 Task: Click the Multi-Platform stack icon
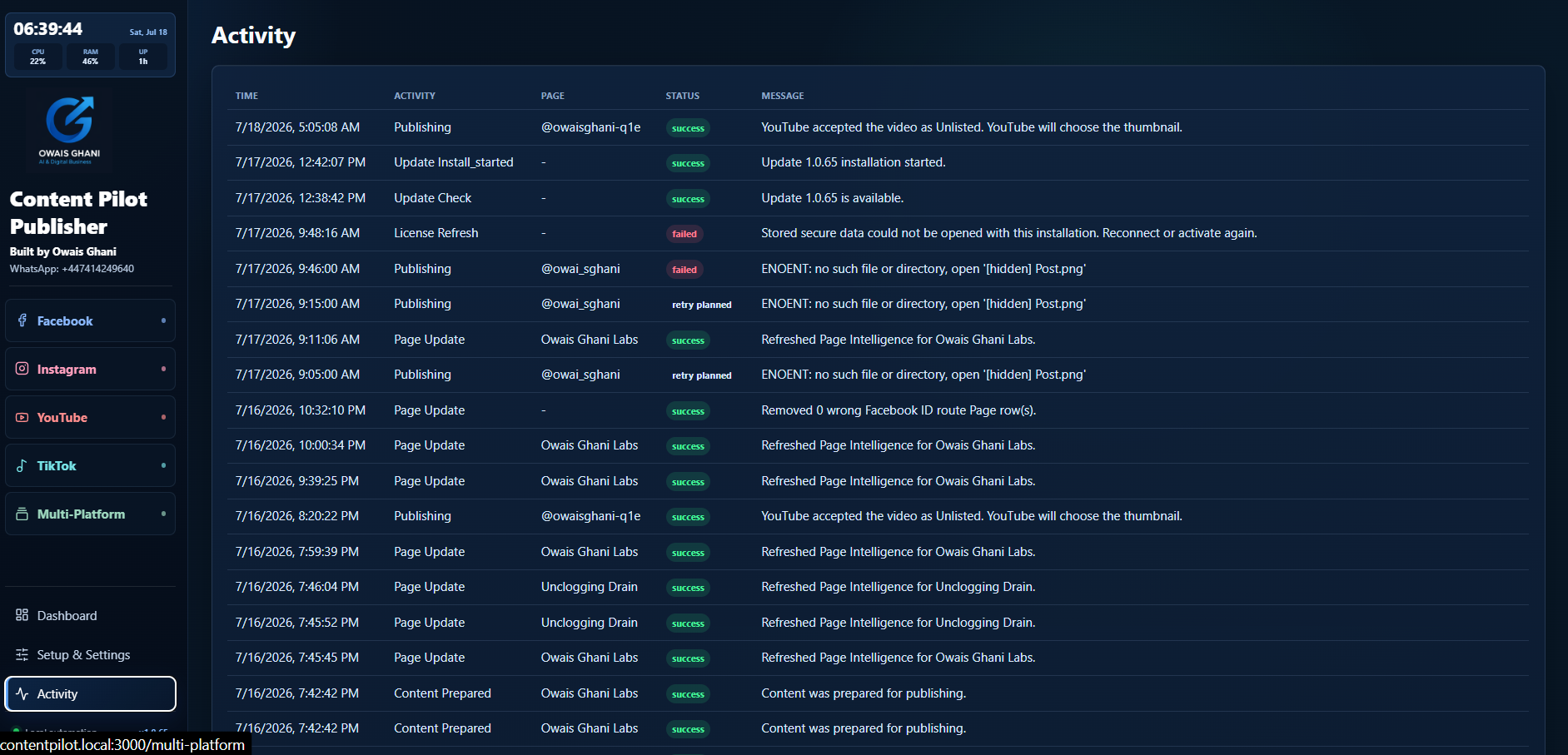tap(22, 514)
